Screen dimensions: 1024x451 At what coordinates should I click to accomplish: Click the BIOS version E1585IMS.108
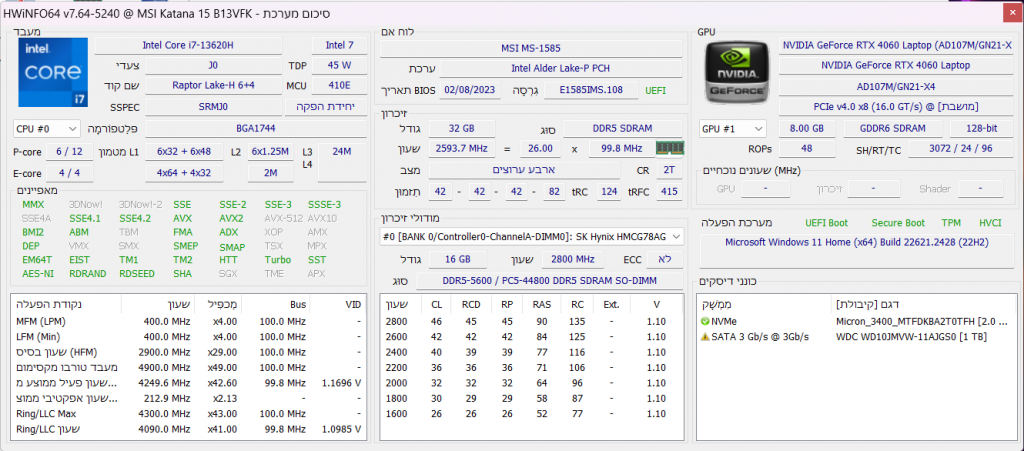tap(591, 90)
